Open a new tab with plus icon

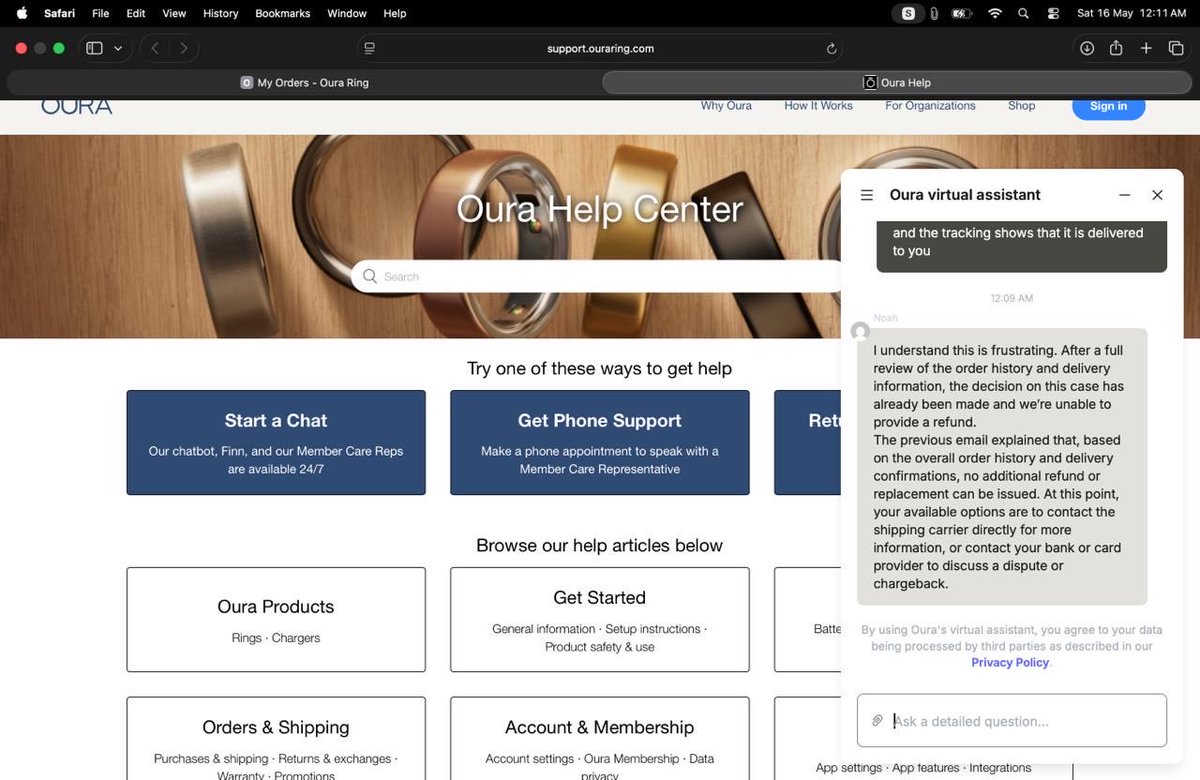click(1147, 48)
